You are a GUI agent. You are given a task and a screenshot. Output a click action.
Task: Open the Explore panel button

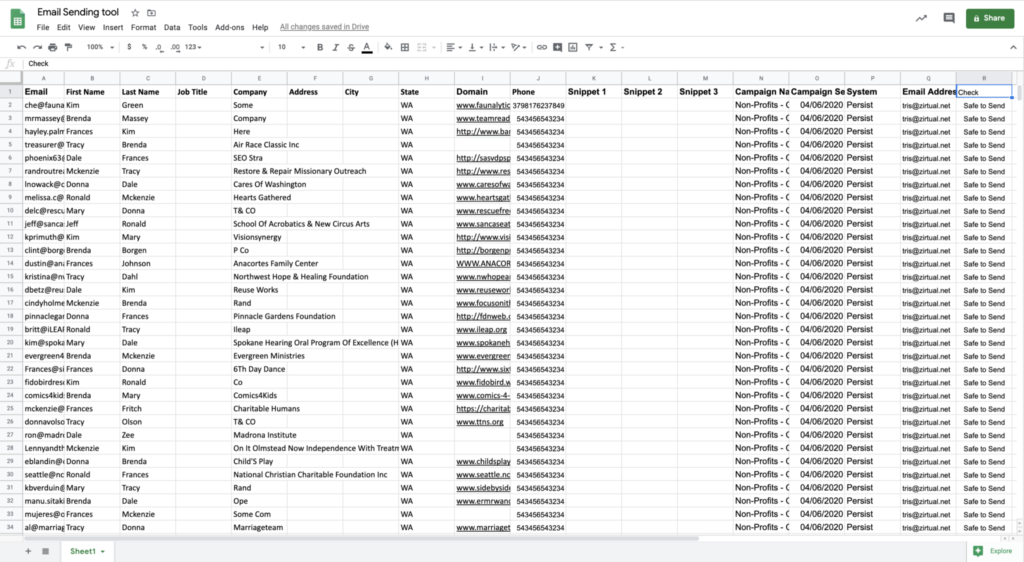pyautogui.click(x=993, y=551)
